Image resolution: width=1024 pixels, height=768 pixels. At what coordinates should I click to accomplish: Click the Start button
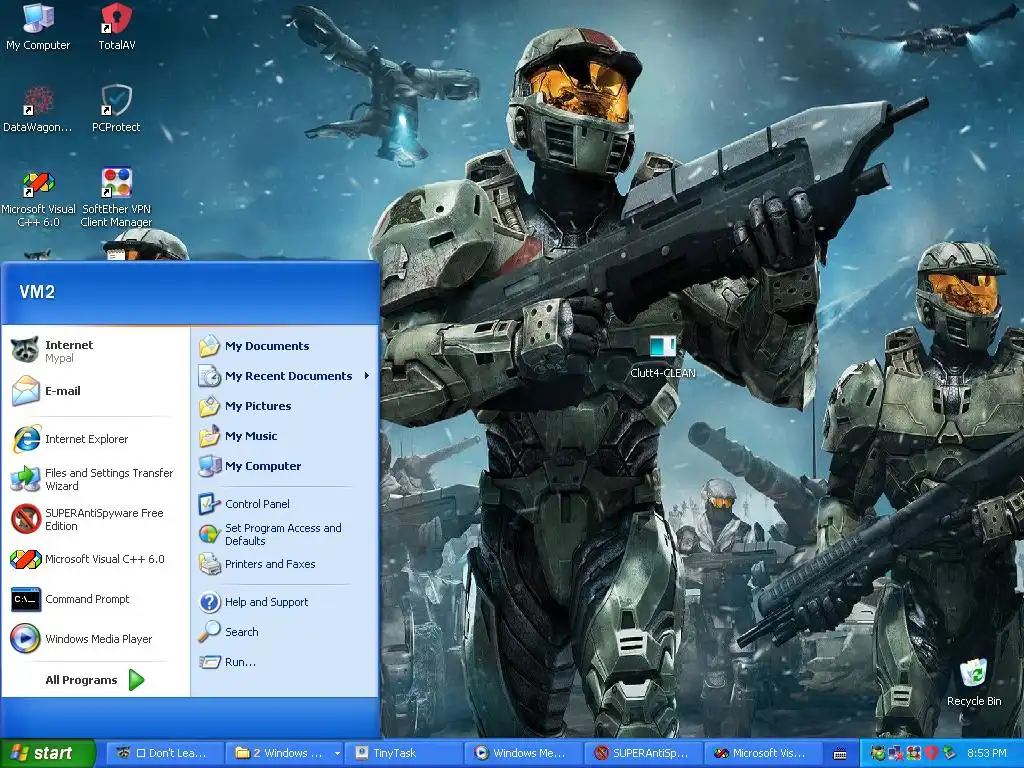(x=47, y=753)
